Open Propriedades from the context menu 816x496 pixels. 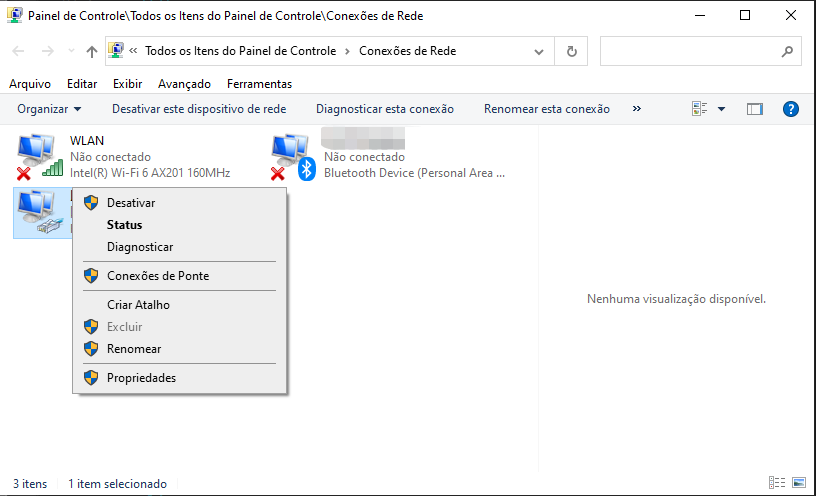pos(180,378)
